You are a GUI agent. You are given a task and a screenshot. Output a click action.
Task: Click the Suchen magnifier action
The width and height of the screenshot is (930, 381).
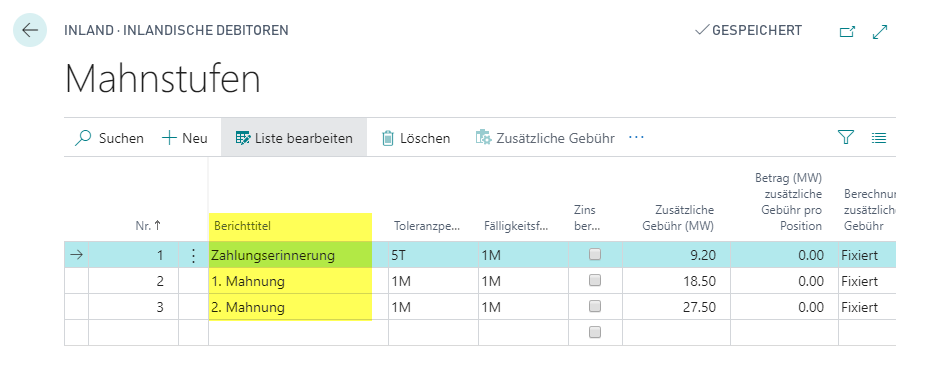[x=110, y=138]
